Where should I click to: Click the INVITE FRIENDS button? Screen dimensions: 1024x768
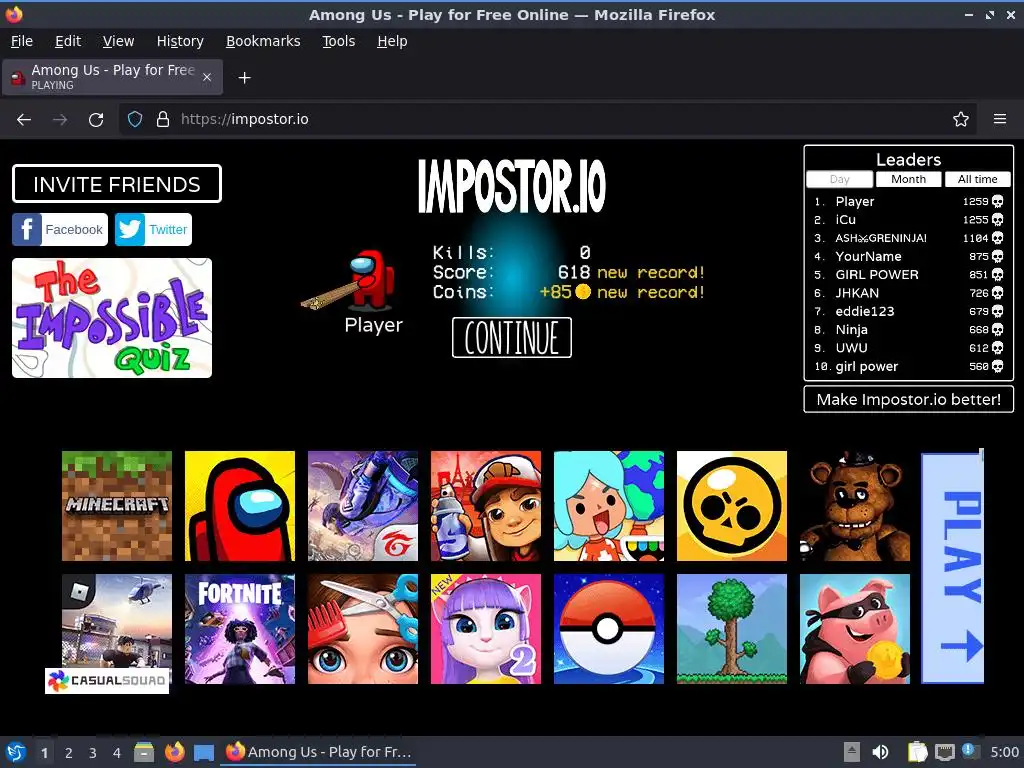point(117,184)
